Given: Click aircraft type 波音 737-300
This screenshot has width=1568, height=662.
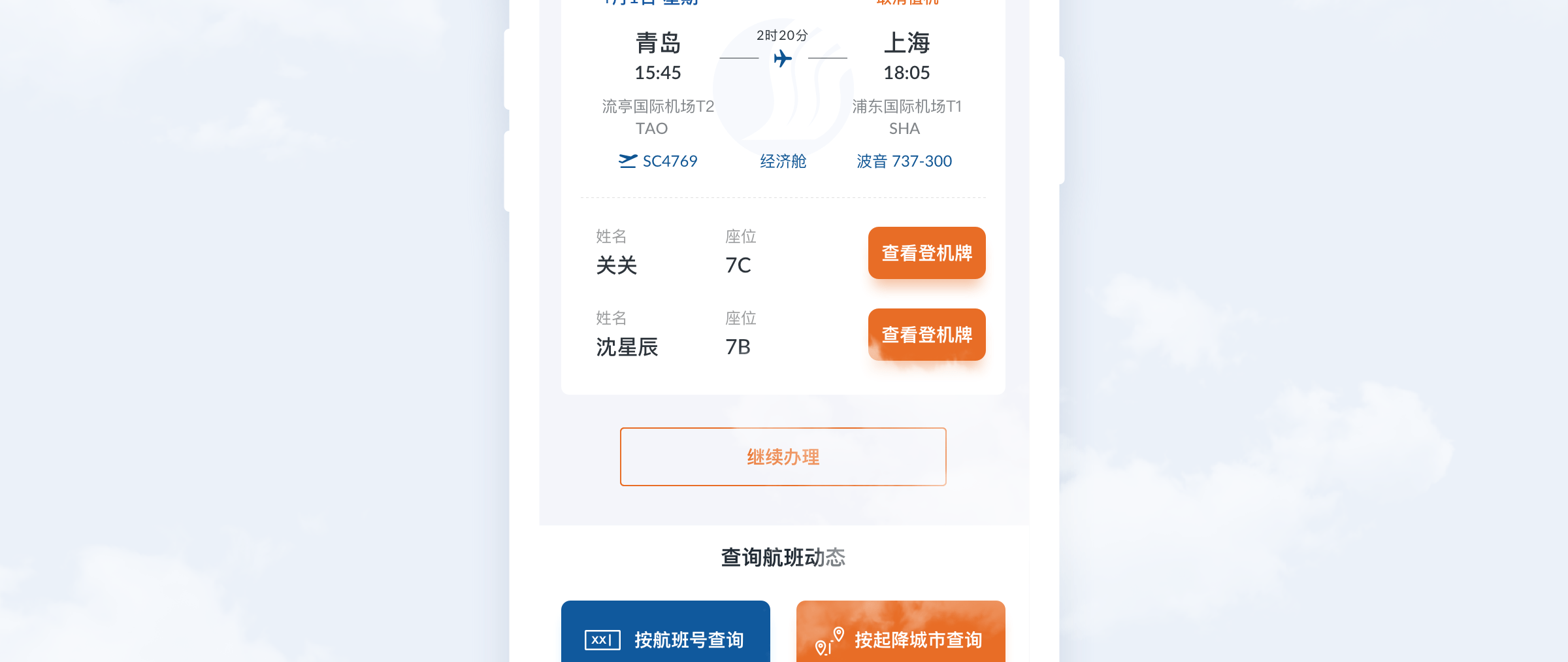Looking at the screenshot, I should pos(904,161).
